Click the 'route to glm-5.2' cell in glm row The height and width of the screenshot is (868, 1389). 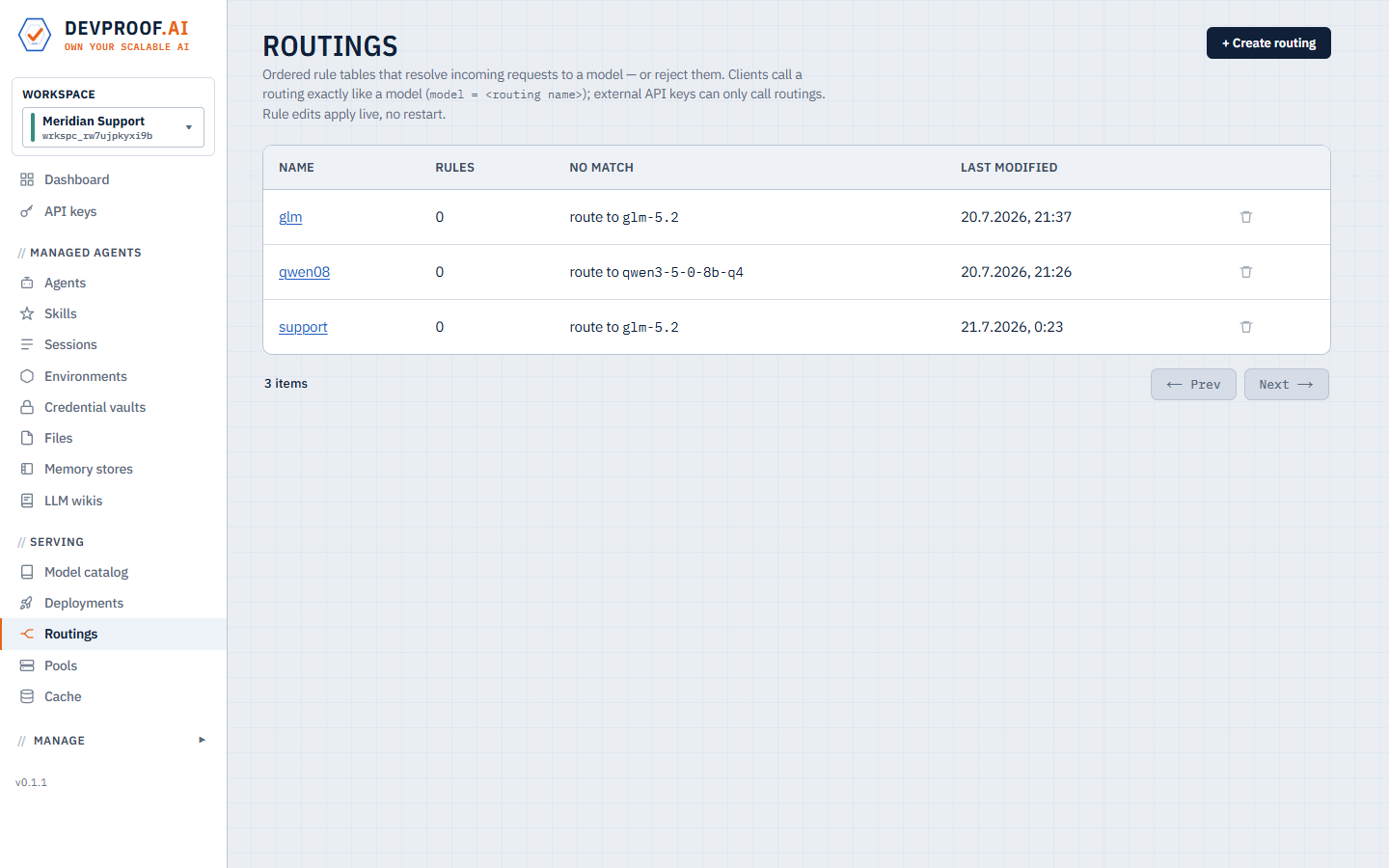coord(624,217)
